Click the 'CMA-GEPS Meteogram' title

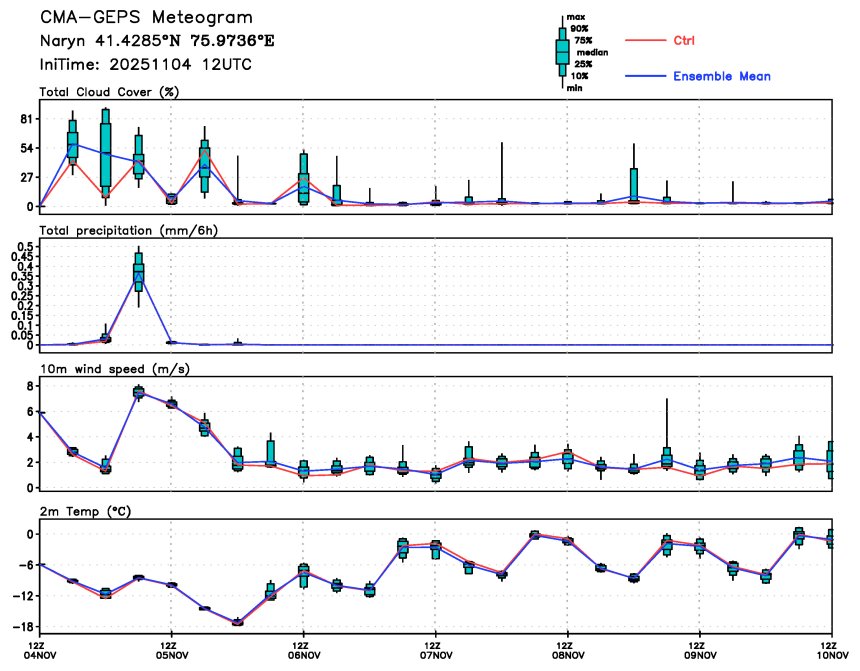click(x=146, y=18)
